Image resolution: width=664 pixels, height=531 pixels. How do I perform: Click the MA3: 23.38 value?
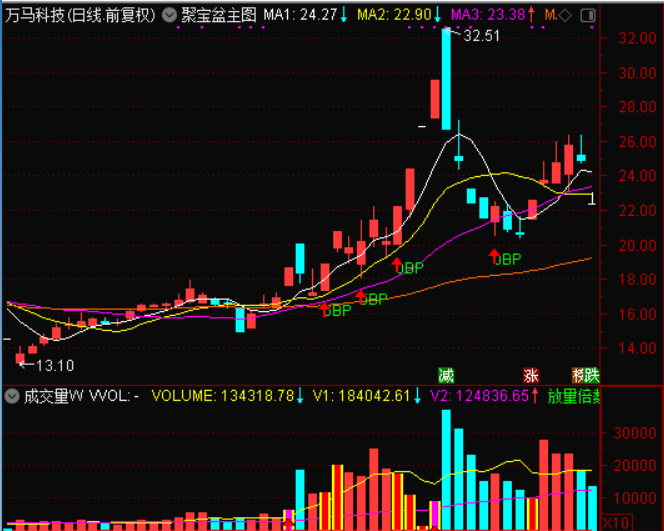click(x=488, y=16)
